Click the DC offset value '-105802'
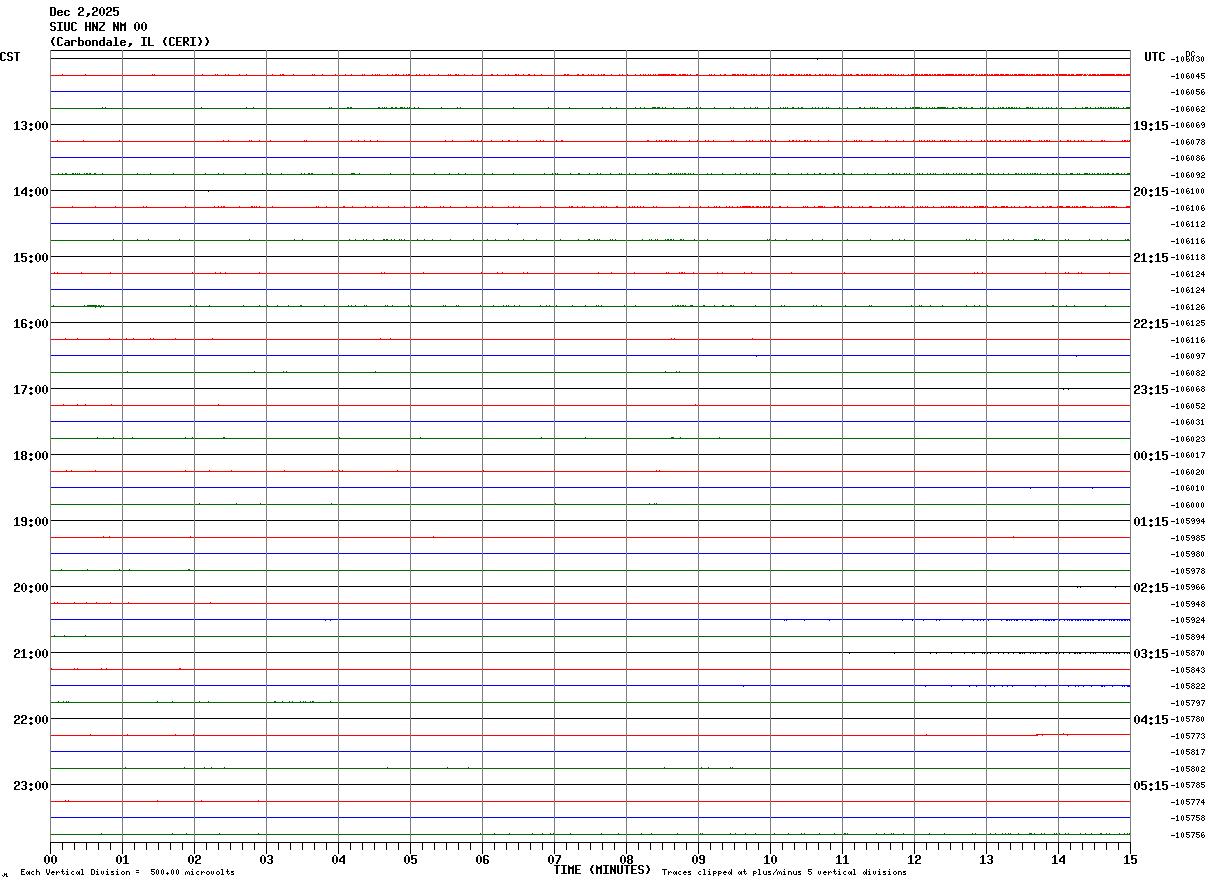The image size is (1210, 886). pyautogui.click(x=1187, y=769)
